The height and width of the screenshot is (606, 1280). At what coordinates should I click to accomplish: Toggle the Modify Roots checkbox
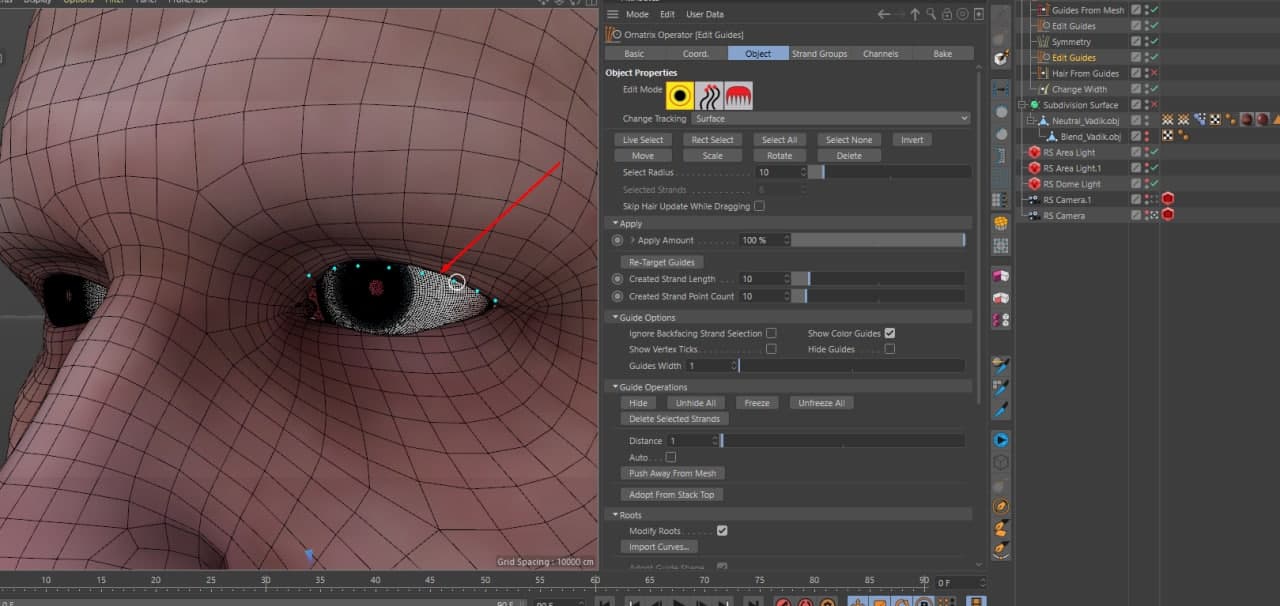(x=722, y=531)
